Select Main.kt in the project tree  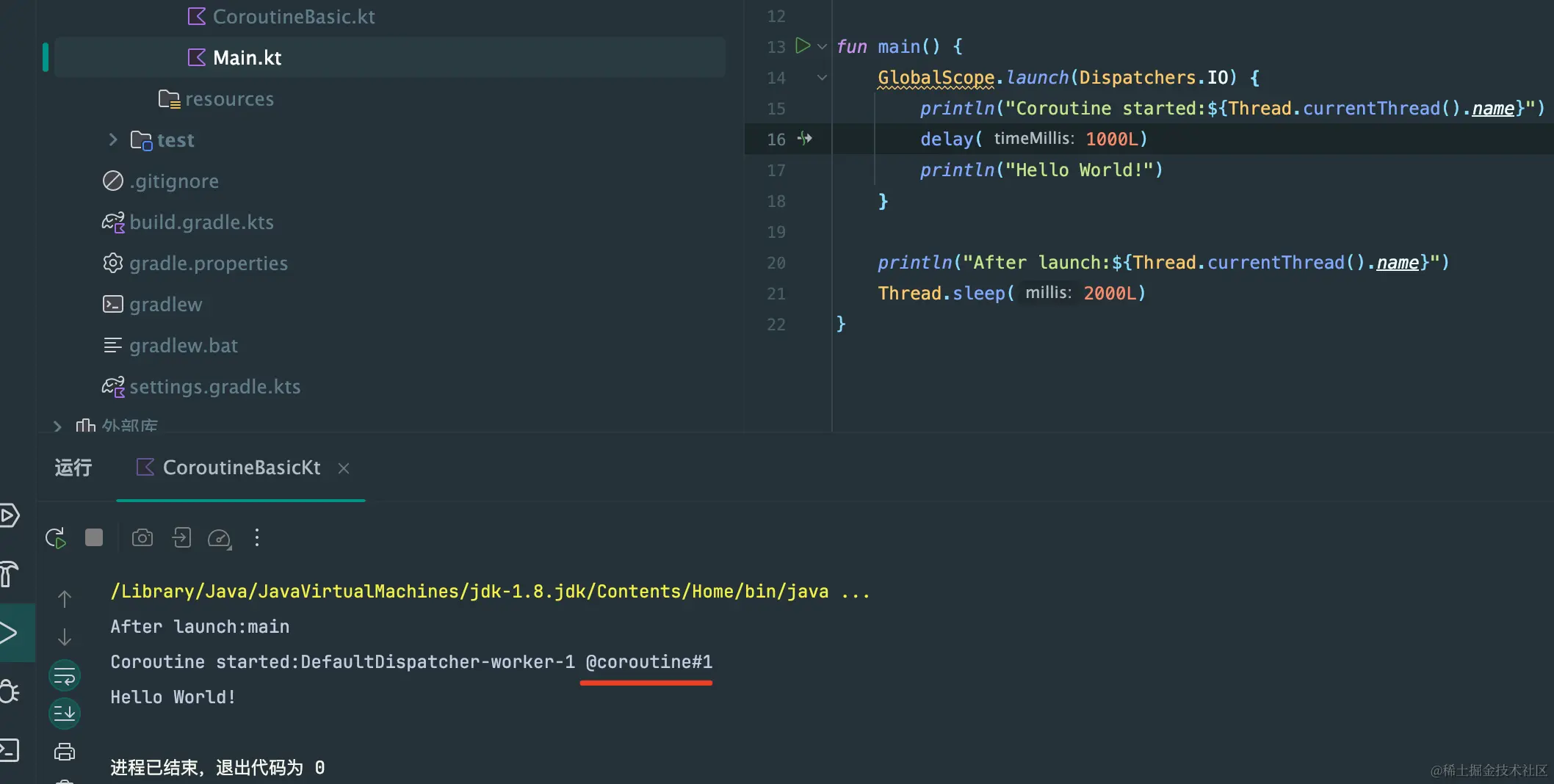click(390, 57)
